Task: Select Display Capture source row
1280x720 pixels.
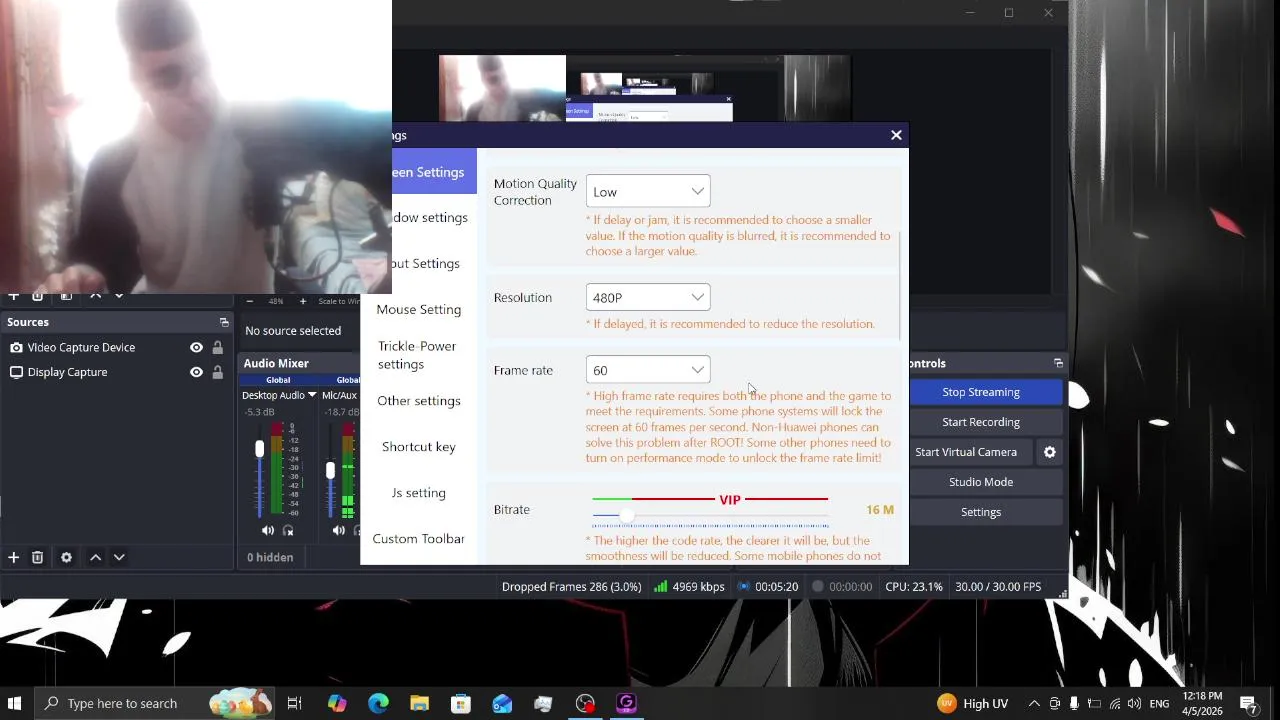Action: click(117, 372)
